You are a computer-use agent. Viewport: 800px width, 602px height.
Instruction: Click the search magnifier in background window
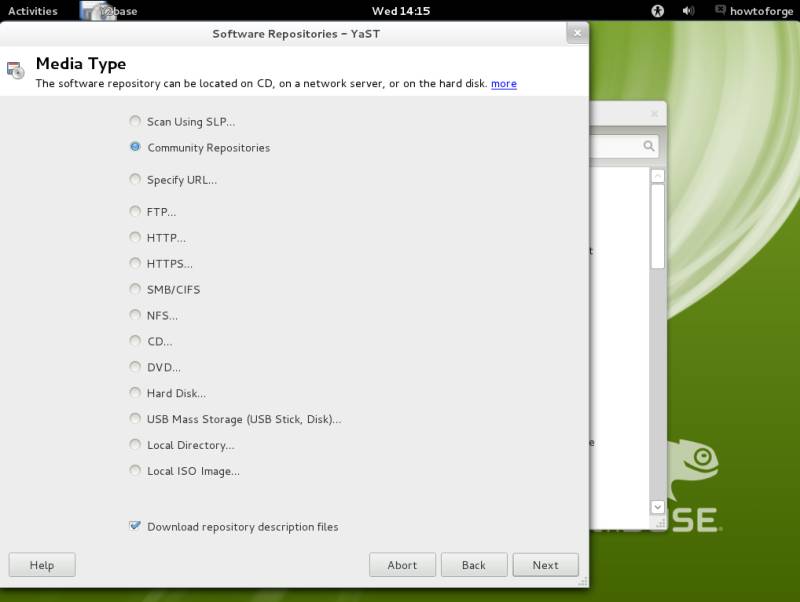(649, 147)
